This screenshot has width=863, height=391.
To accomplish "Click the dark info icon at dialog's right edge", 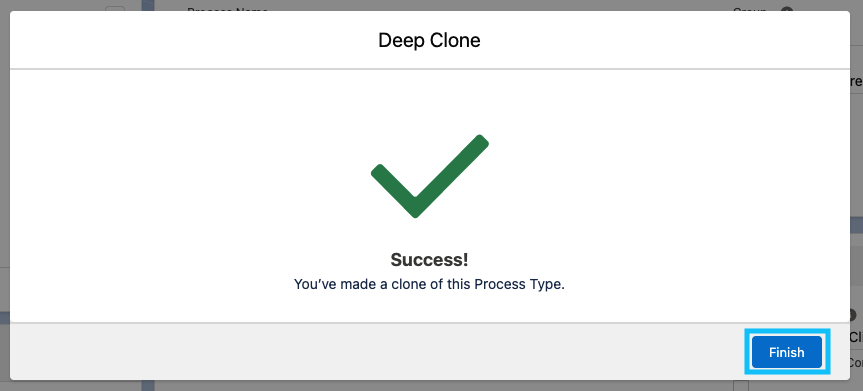I will [854, 315].
